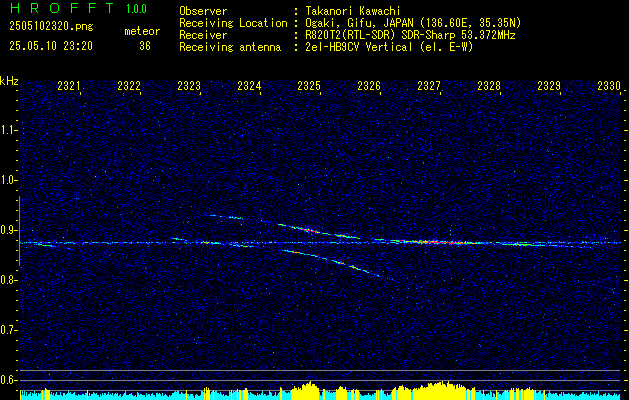Click the 0.9 kHz frequency label
Image resolution: width=629 pixels, height=400 pixels.
point(8,230)
